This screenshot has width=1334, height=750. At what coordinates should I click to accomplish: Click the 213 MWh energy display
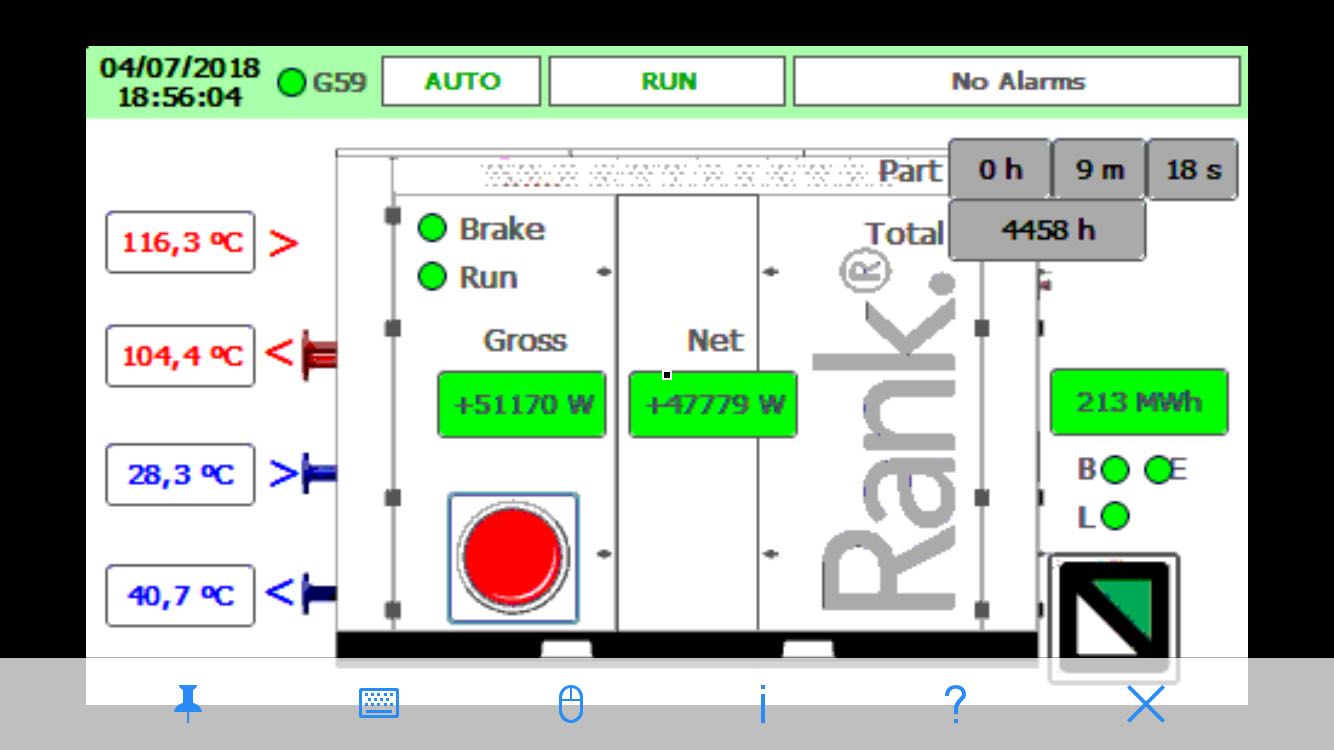1139,403
